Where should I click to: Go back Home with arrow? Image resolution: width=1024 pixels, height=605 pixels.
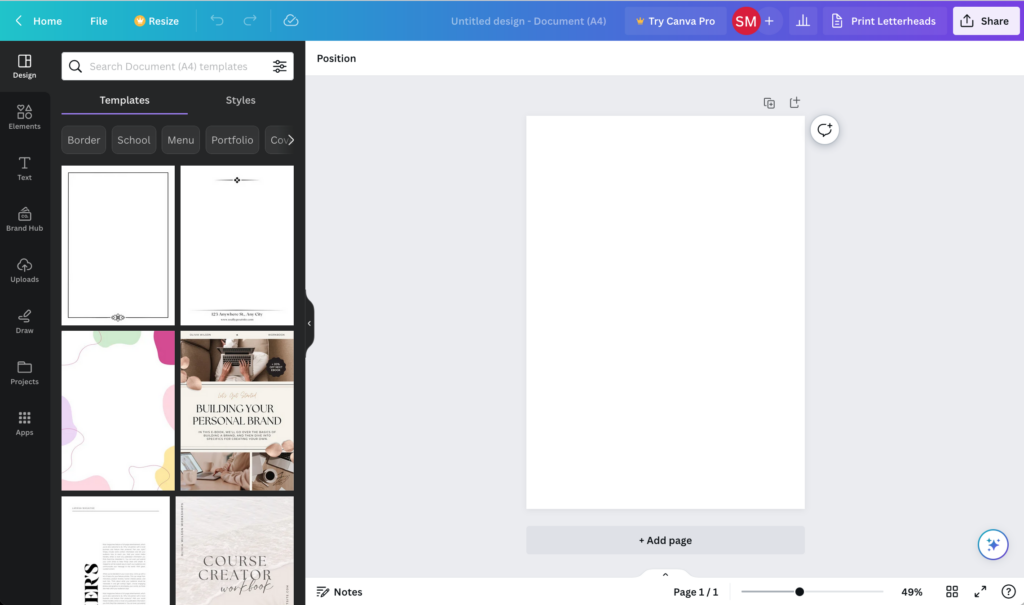pyautogui.click(x=38, y=21)
